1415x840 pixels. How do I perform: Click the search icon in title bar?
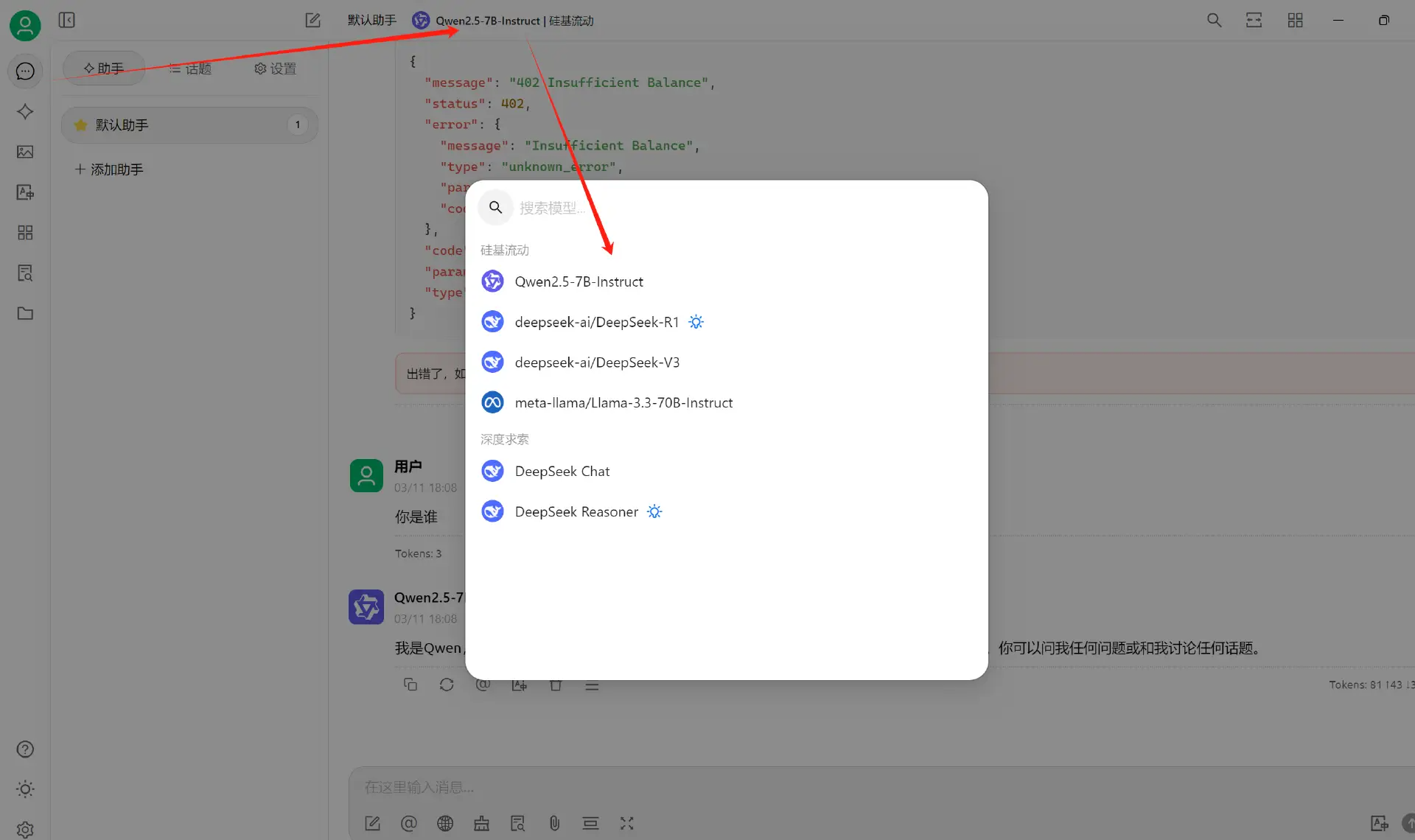pyautogui.click(x=1214, y=20)
